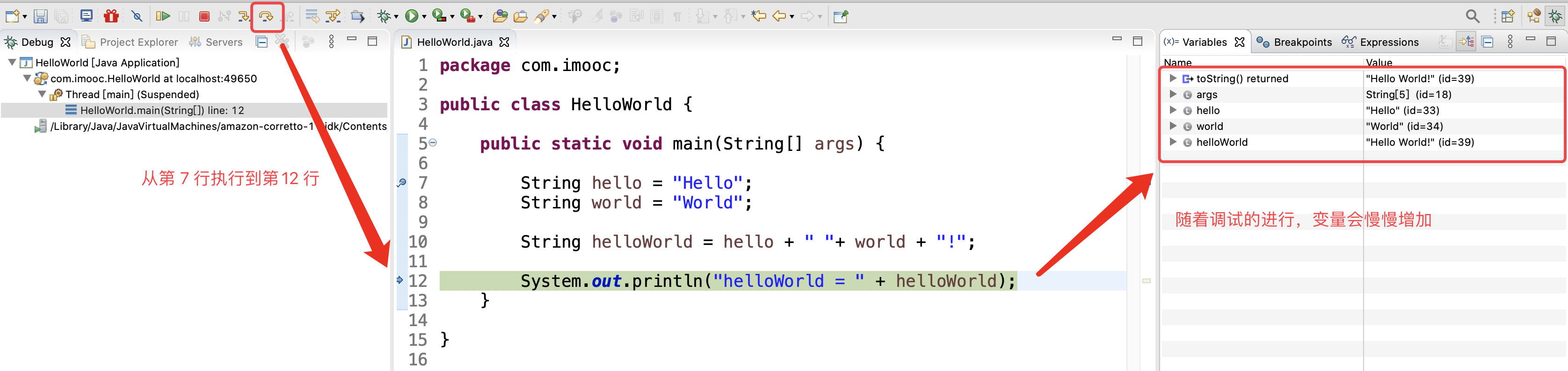Switch to the Java EE perspective button
Viewport: 1568px width, 371px height.
(x=1533, y=16)
